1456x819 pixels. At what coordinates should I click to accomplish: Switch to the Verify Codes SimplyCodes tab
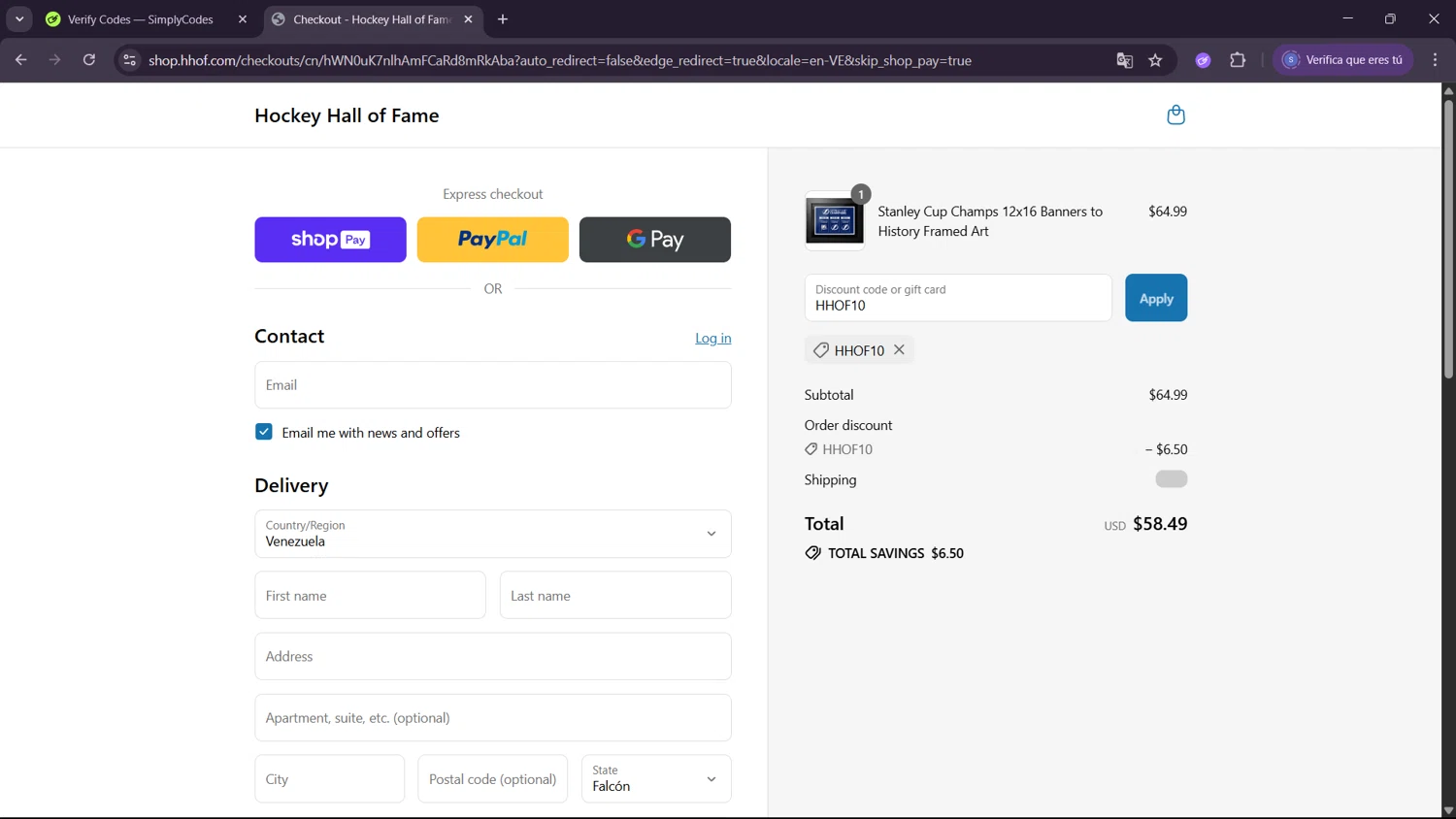click(141, 19)
